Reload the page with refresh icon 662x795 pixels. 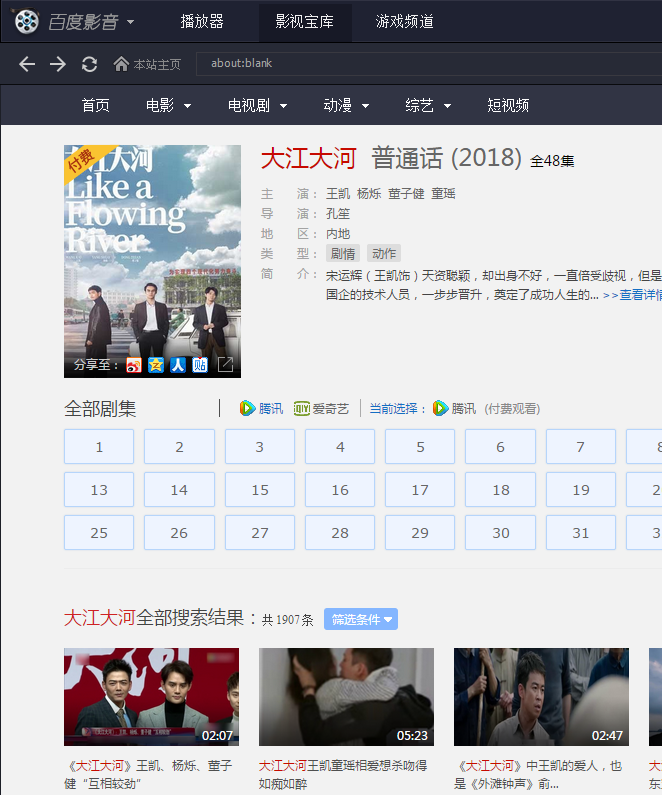pyautogui.click(x=90, y=64)
